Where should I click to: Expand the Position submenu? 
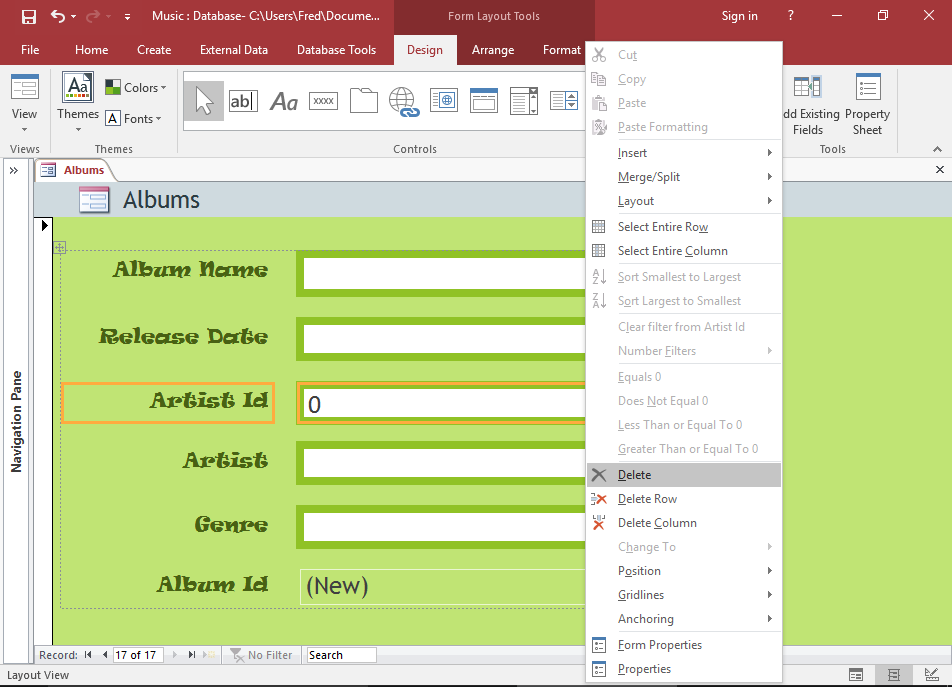tap(684, 570)
